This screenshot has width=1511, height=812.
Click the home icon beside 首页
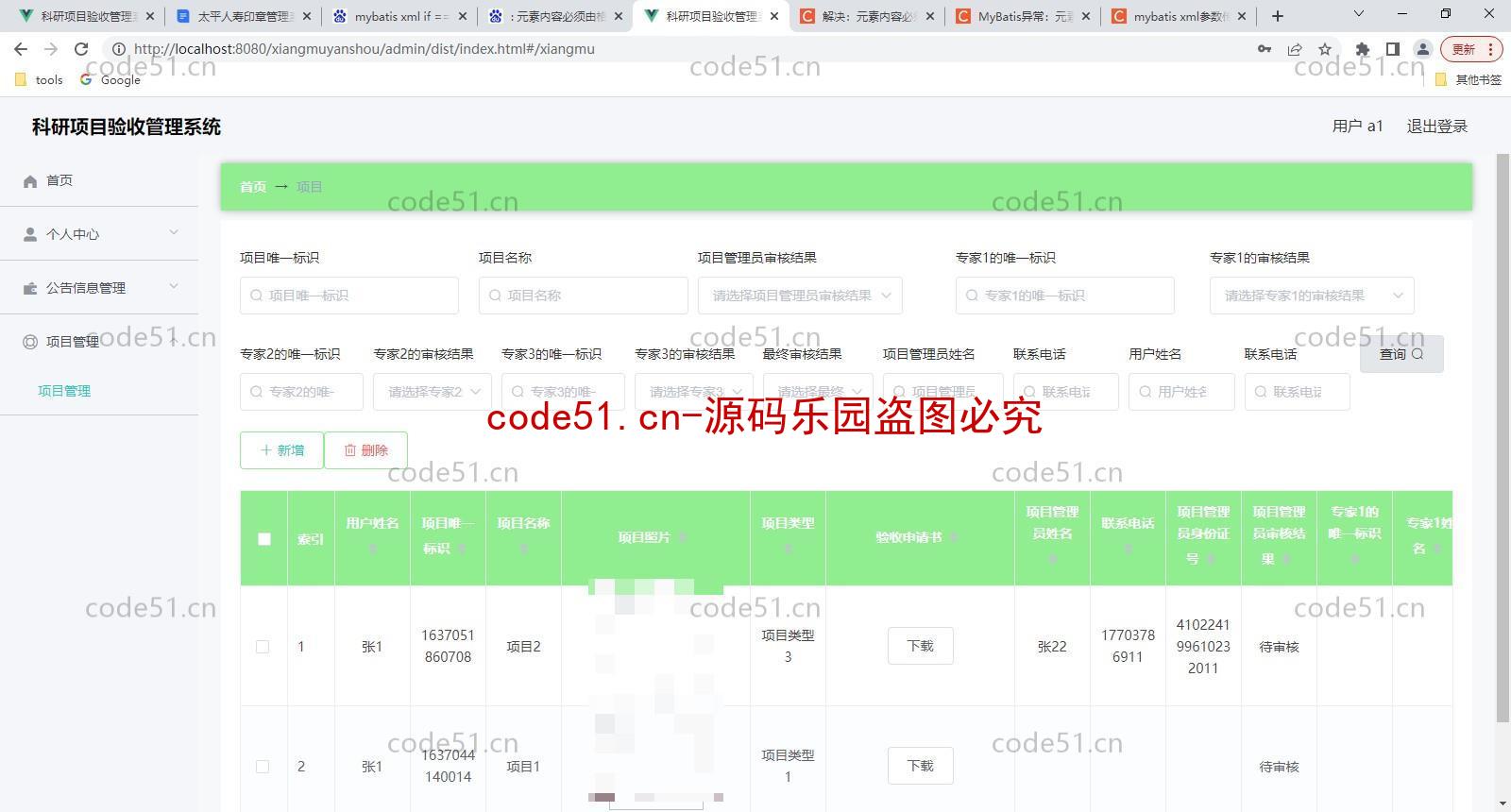30,181
